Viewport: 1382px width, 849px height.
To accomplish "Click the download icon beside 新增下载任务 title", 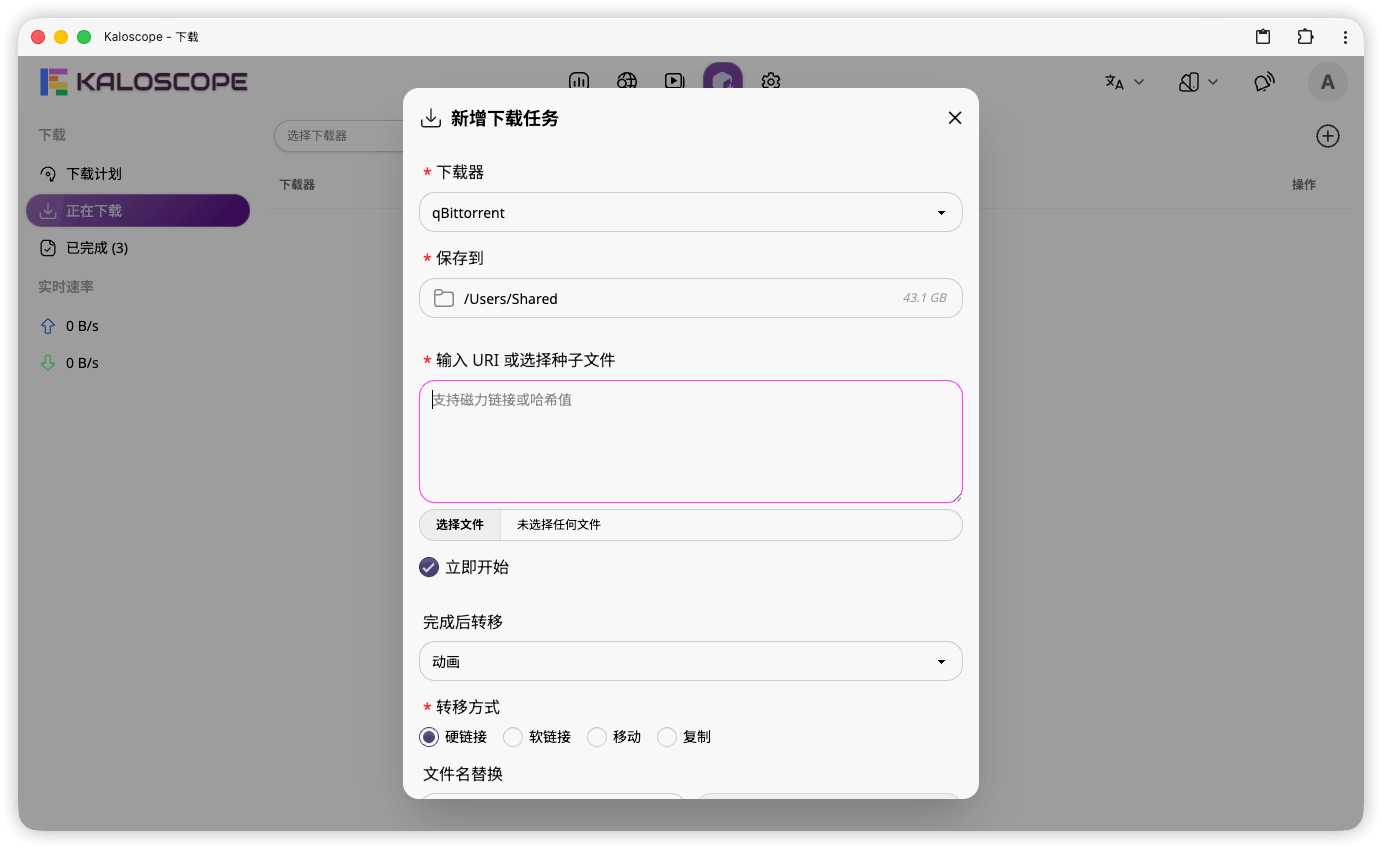I will [431, 118].
